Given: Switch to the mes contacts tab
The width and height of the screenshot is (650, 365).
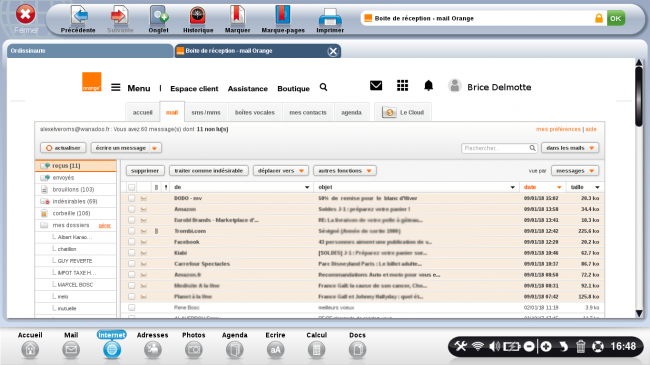Looking at the screenshot, I should [x=308, y=112].
